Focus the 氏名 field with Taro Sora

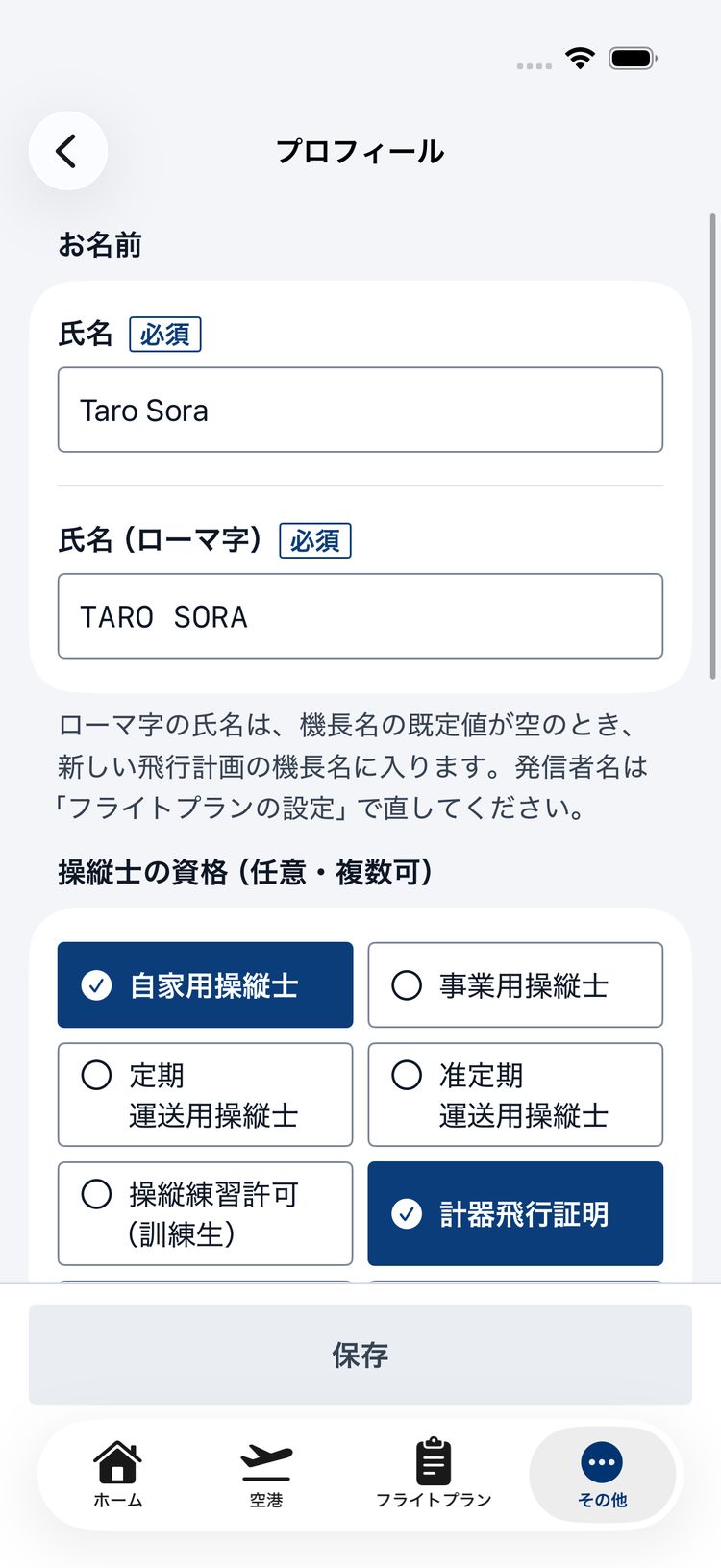point(360,410)
